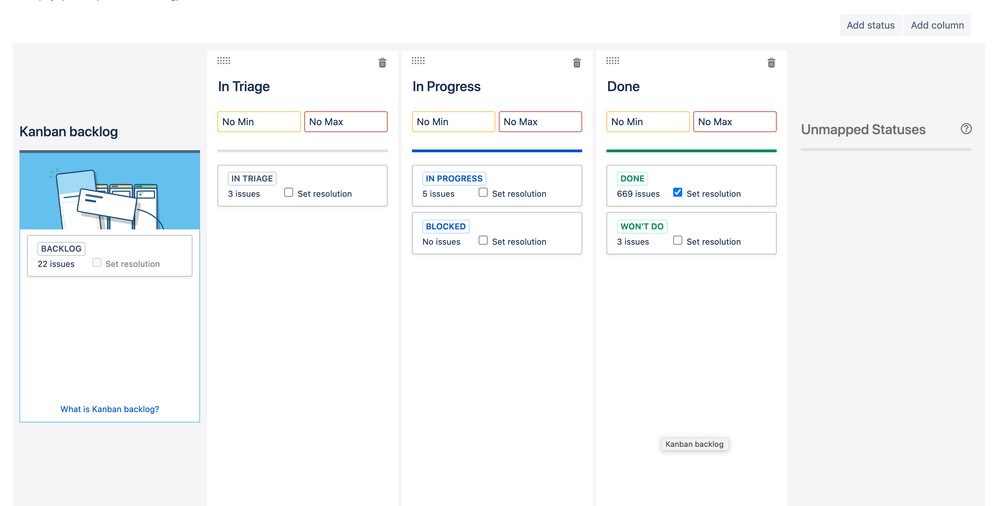This screenshot has width=999, height=506.
Task: Grab the In Progress column drag handle
Action: pos(418,61)
